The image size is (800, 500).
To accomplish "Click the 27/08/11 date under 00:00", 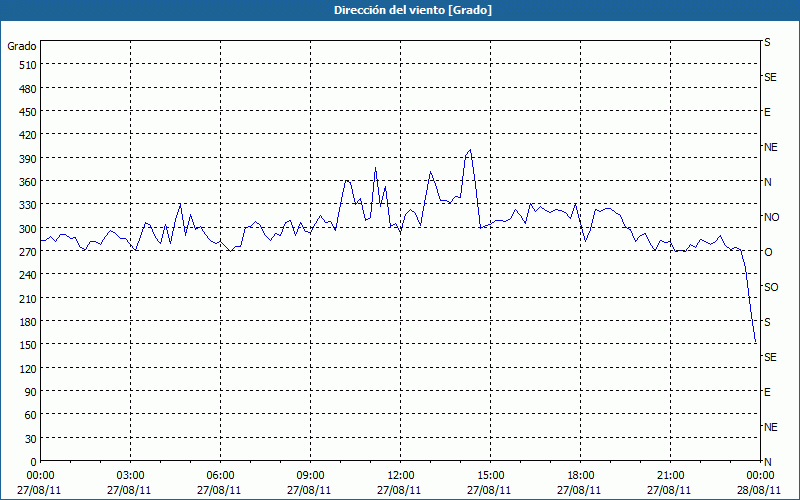I will (39, 490).
